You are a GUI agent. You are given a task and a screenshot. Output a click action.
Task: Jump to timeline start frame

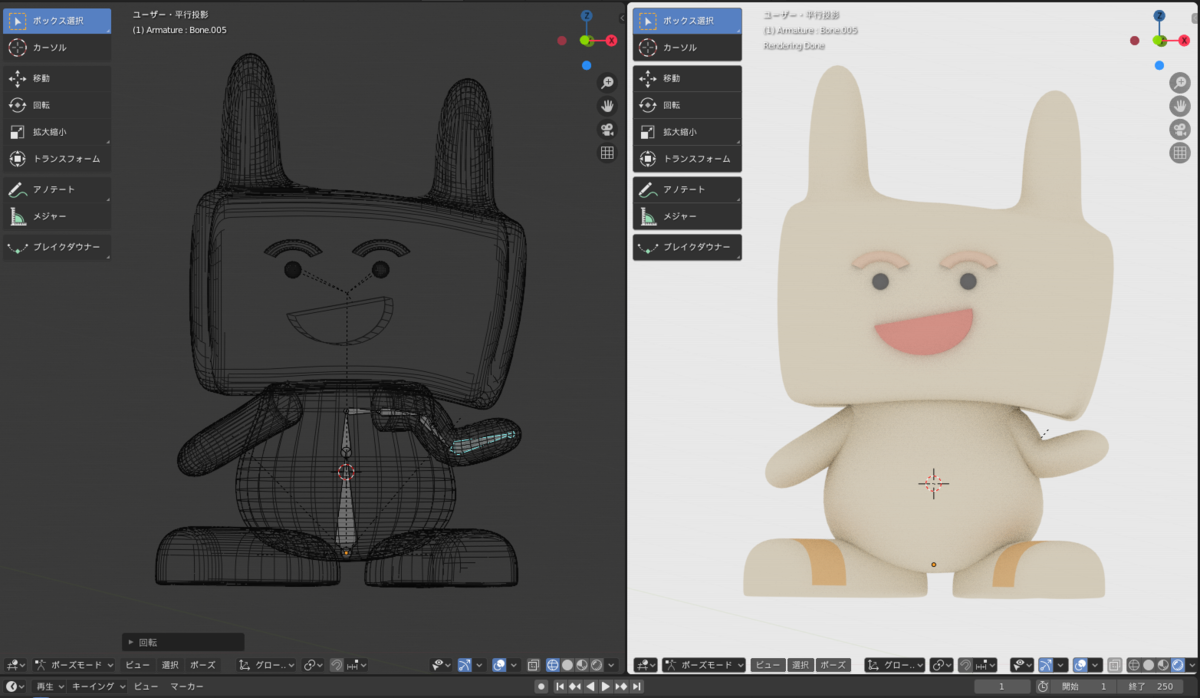(560, 687)
